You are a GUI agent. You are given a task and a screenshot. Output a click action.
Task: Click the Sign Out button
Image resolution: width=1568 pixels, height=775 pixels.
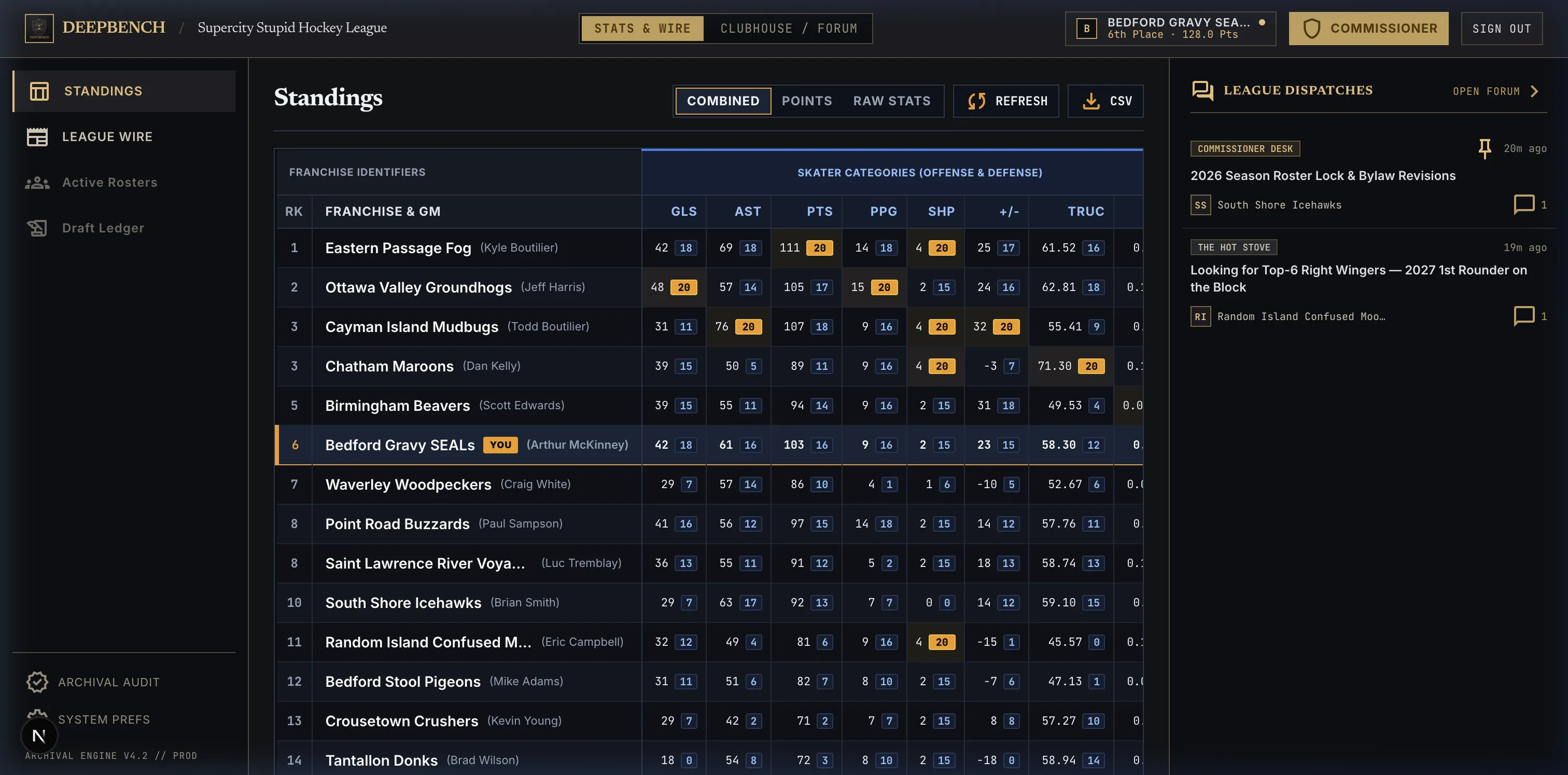1502,29
